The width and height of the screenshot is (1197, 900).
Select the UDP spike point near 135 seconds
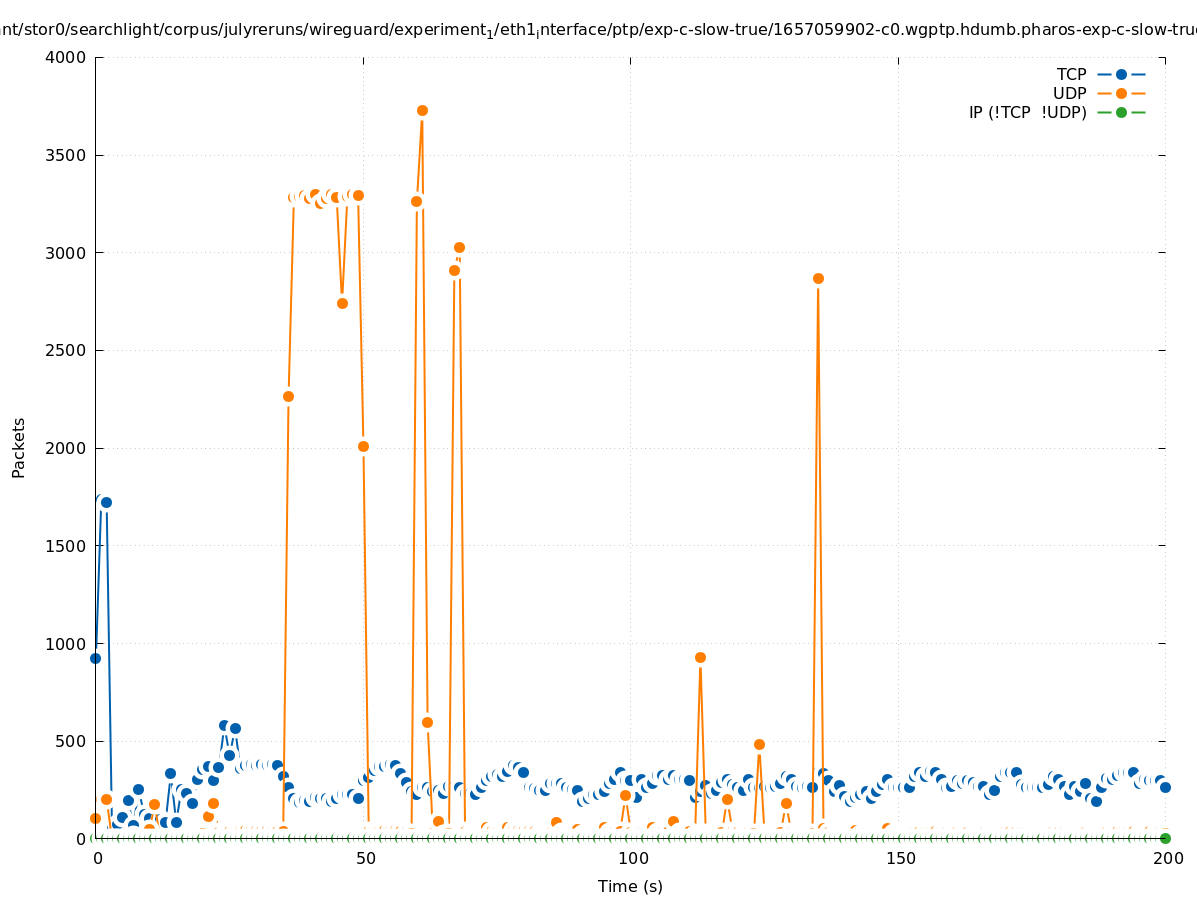[x=818, y=278]
